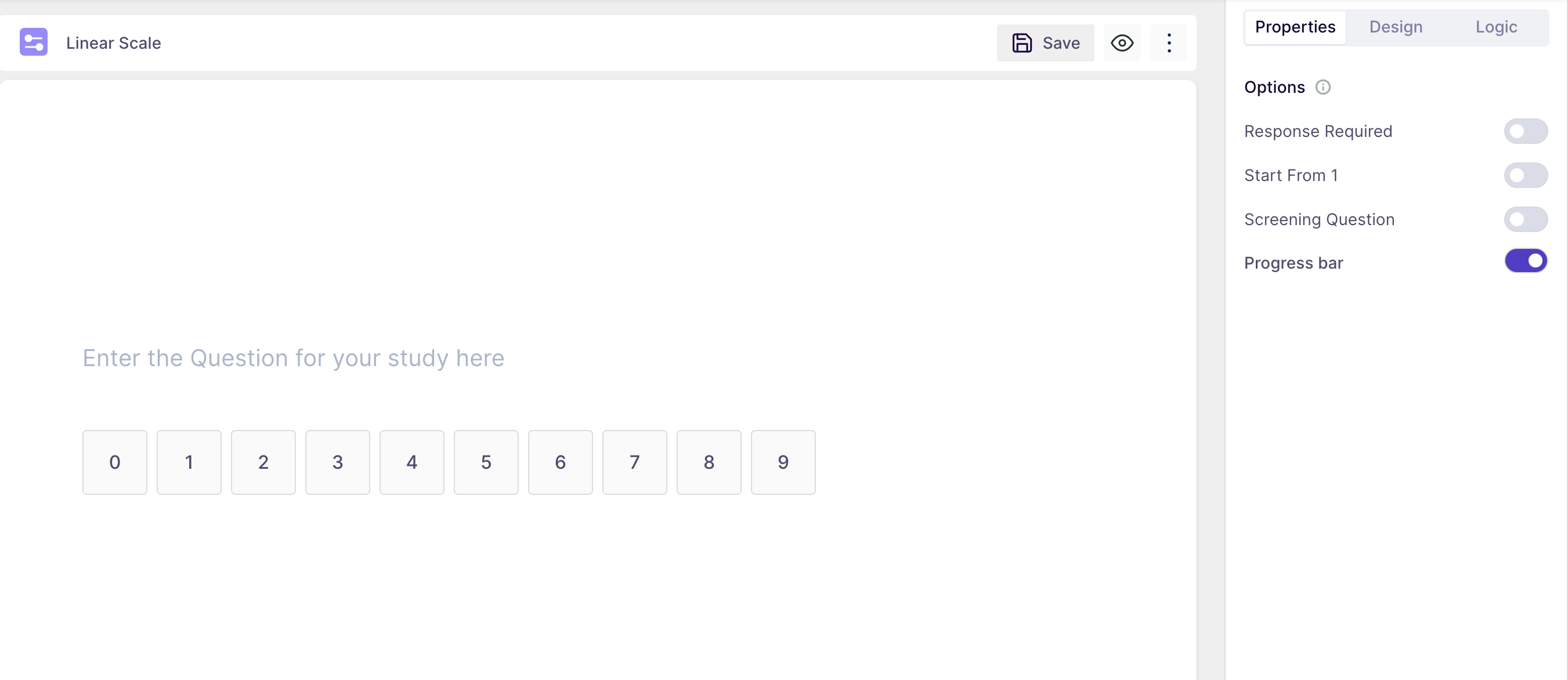Image resolution: width=1568 pixels, height=680 pixels.
Task: Turn on Start From 1 switch
Action: (x=1526, y=175)
